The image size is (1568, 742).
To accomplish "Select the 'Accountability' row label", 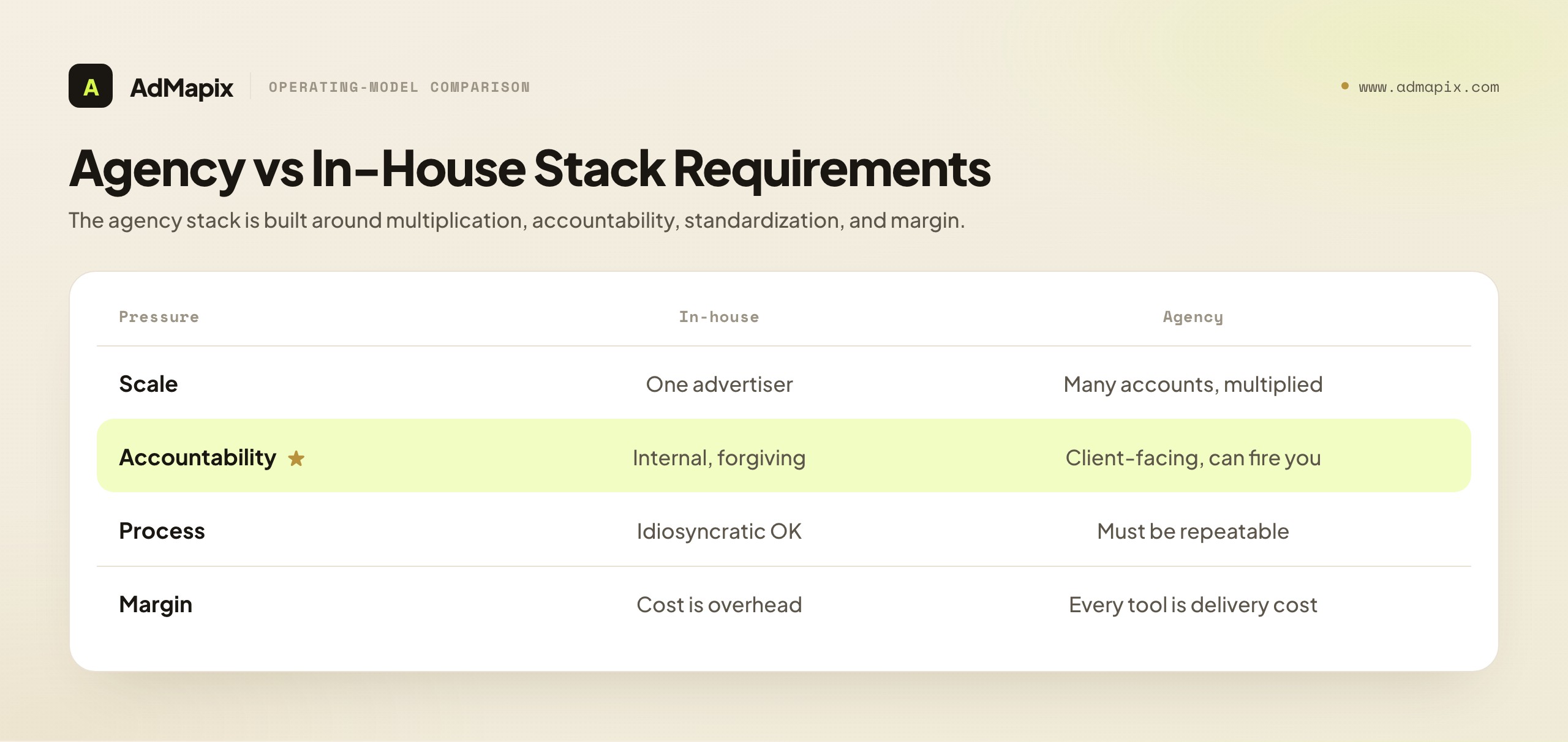I will 198,458.
